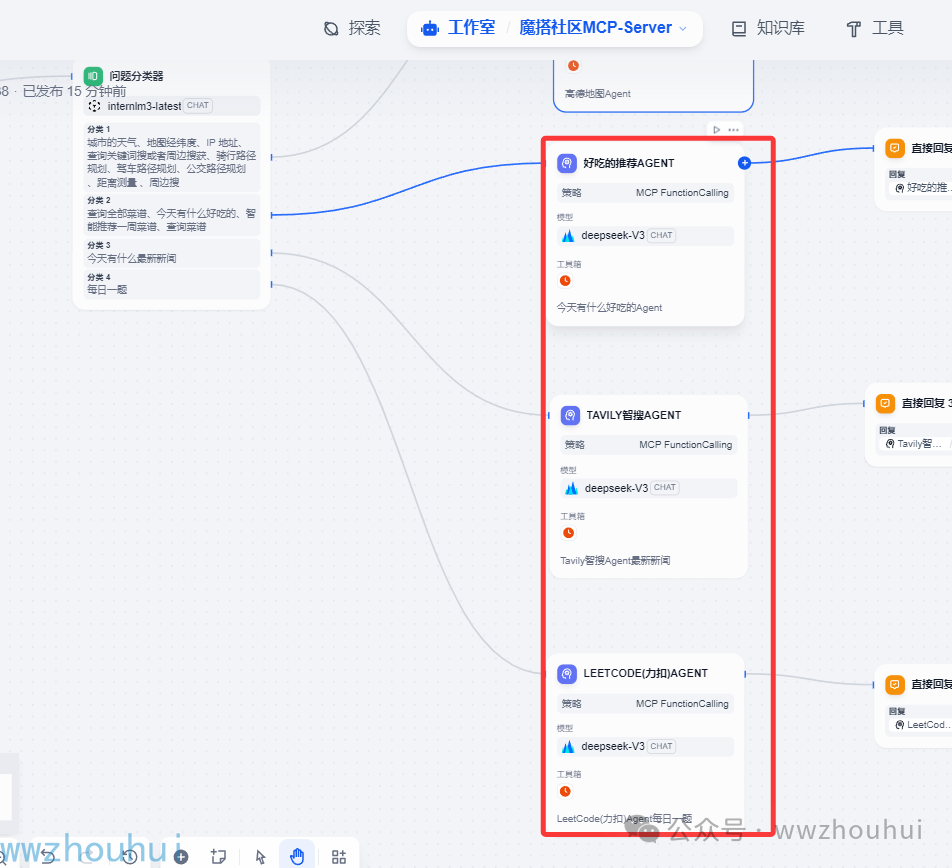This screenshot has height=868, width=952.
Task: Click the undo arrow in bottom toolbar
Action: [47, 856]
